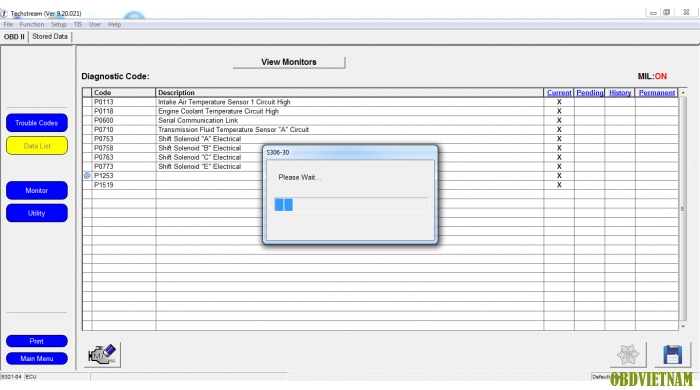Click the Permanent column header link
Screen dimensions: 700x390
tap(657, 93)
